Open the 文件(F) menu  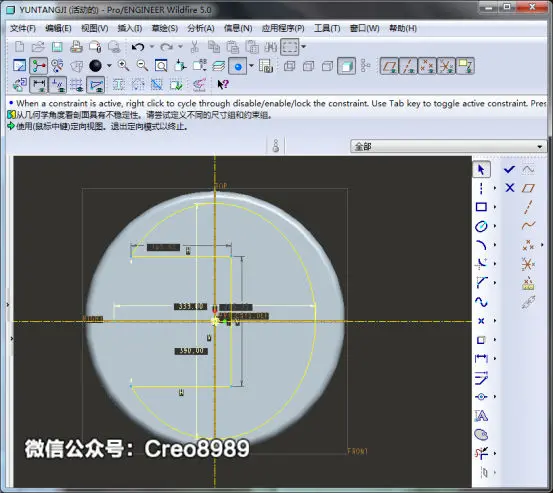tap(23, 28)
